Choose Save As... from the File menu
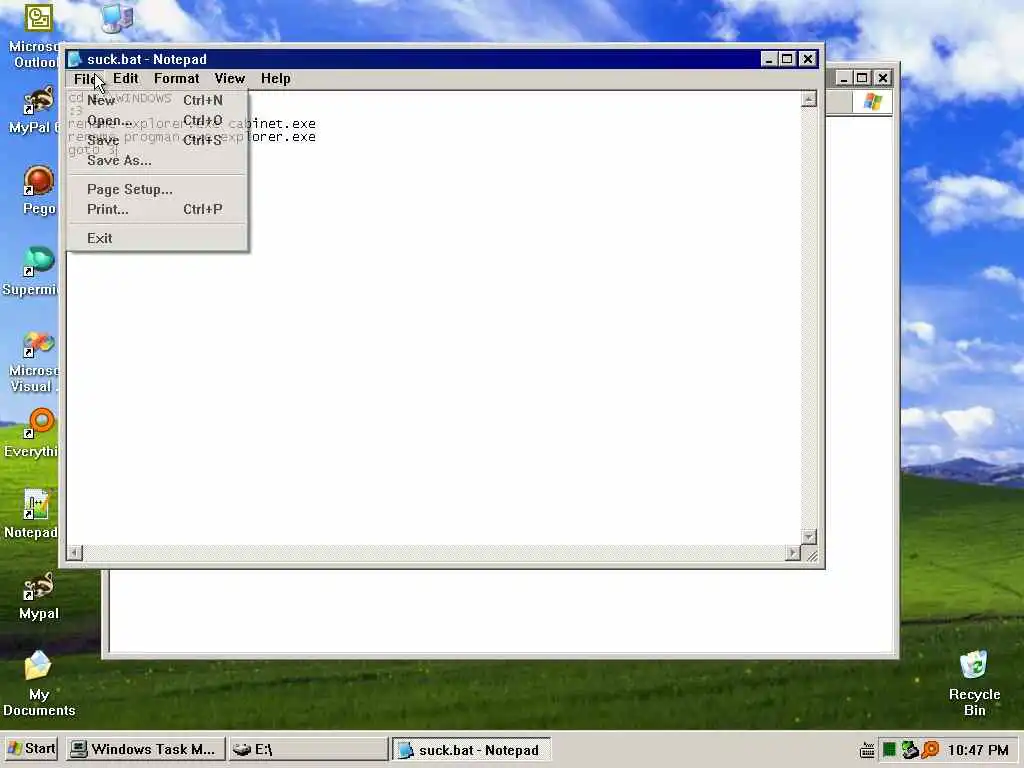 click(x=157, y=160)
